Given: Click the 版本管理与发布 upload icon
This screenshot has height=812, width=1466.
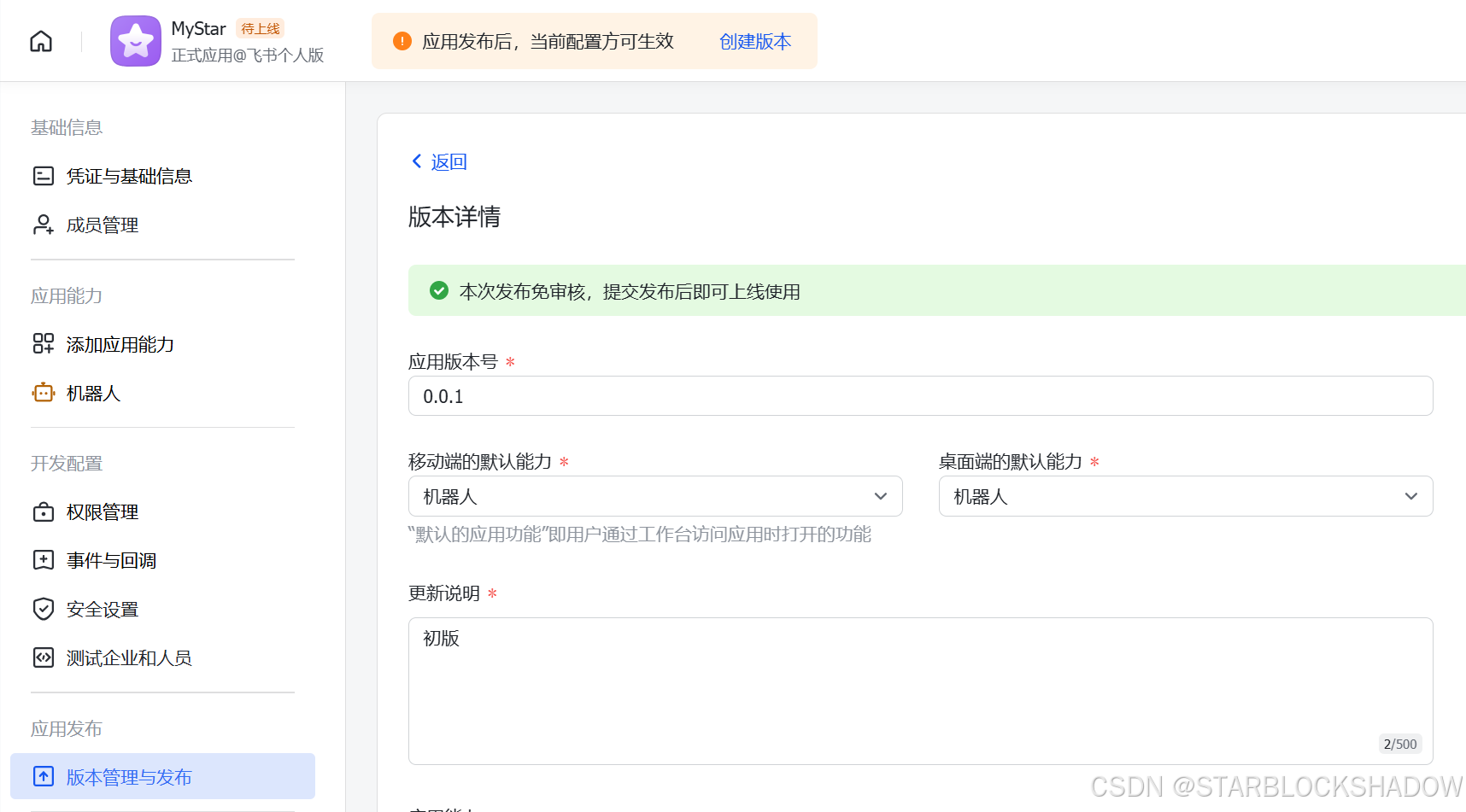Looking at the screenshot, I should pos(43,776).
